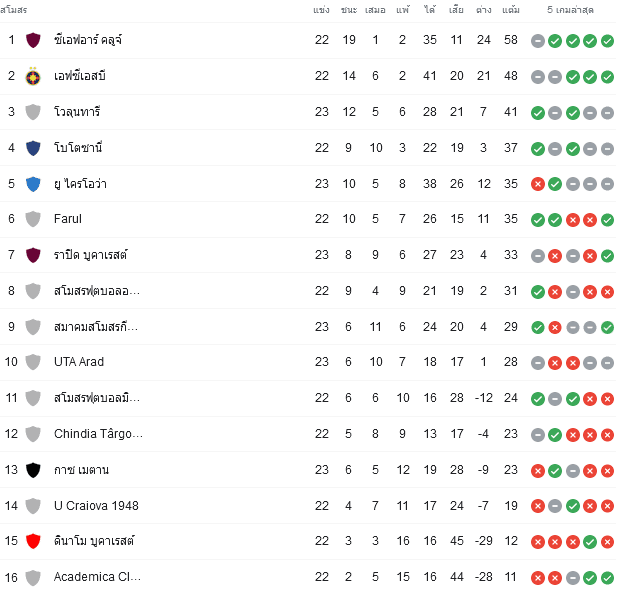Click the last green win icon in row 16
Viewport: 620px width, 590px height.
[607, 578]
